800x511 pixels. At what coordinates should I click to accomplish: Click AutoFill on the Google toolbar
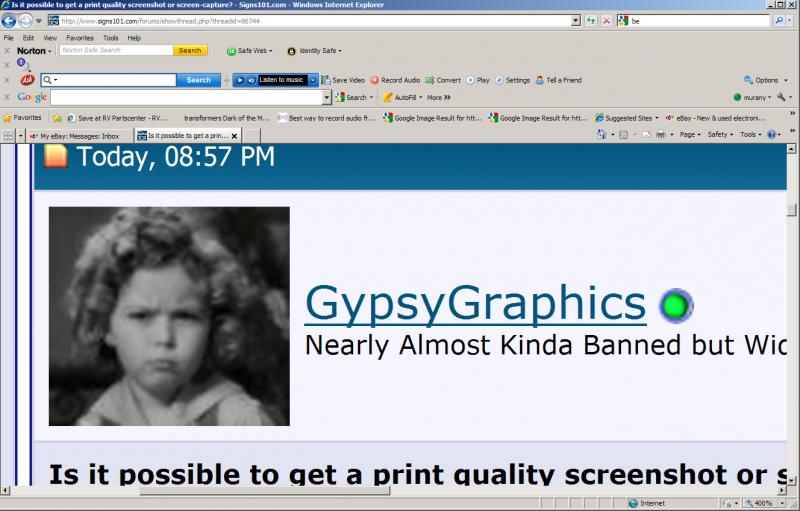403,97
